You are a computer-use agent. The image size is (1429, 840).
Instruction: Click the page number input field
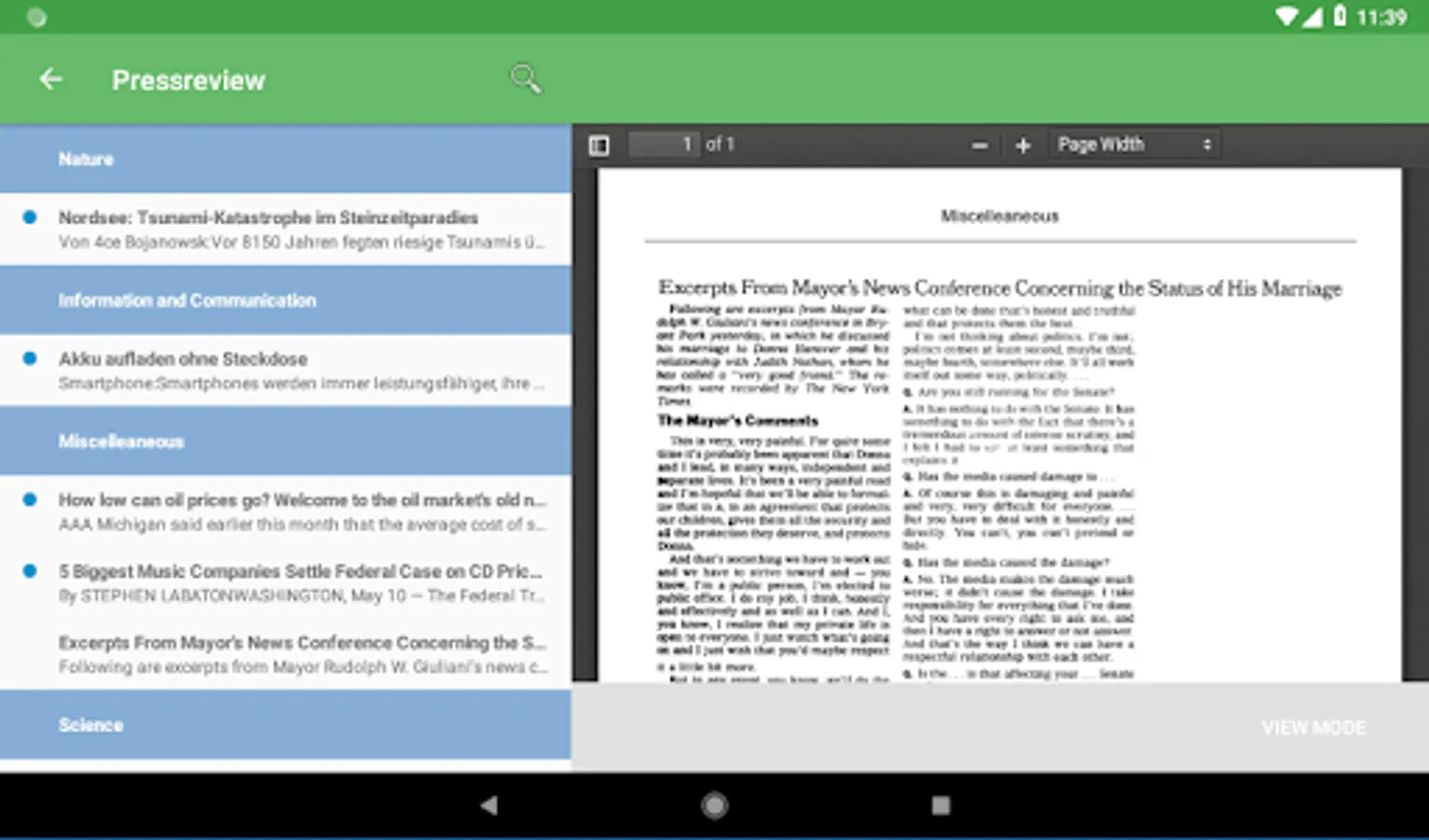pos(663,145)
